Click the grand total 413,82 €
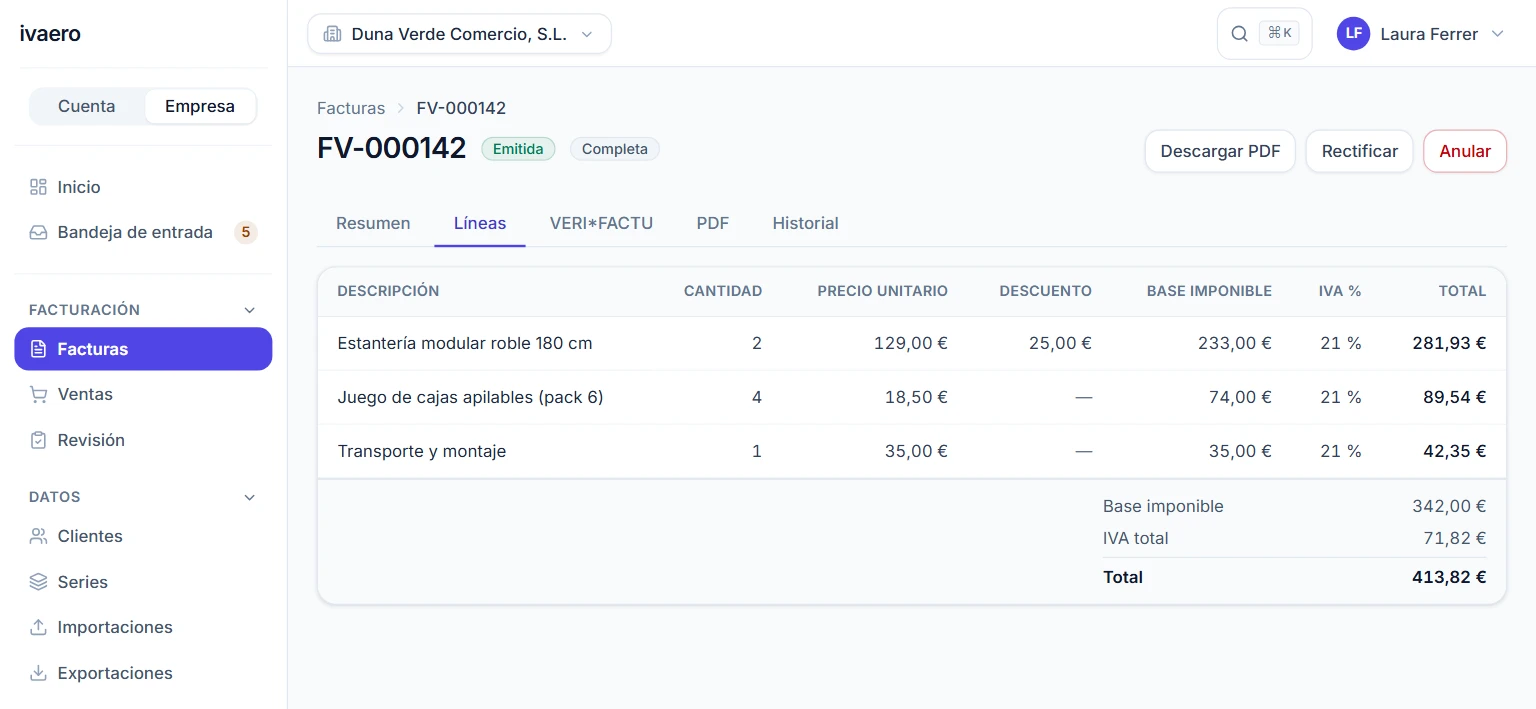This screenshot has width=1536, height=709. [1449, 577]
